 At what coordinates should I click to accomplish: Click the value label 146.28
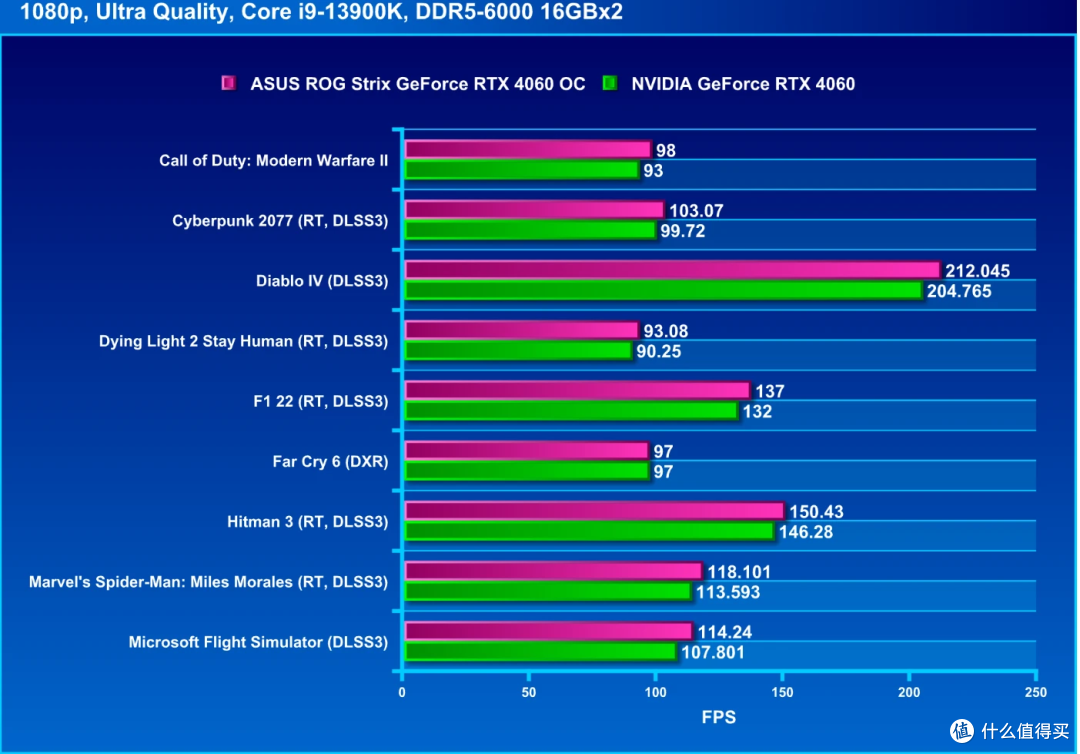(806, 532)
